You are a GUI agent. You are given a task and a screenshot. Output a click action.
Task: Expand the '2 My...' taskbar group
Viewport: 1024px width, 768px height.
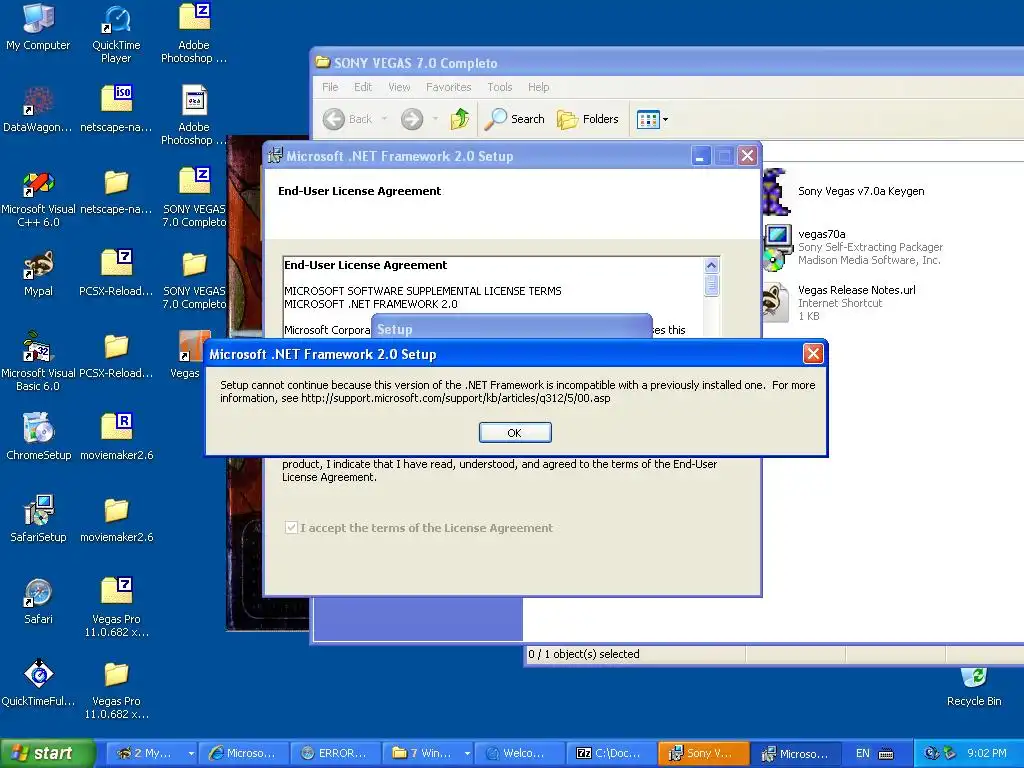point(152,753)
